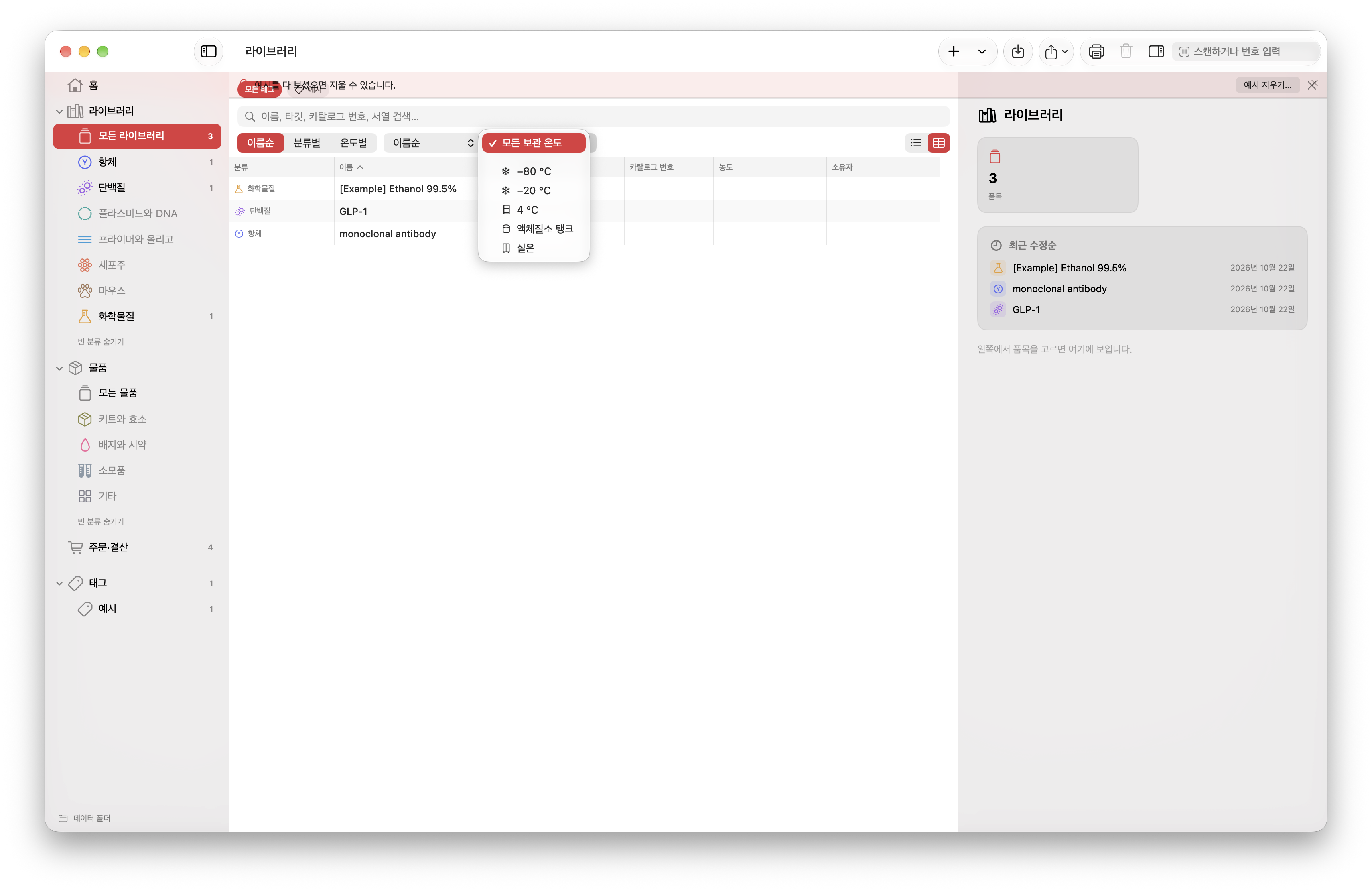Collapse the 라이브러리 sidebar section

(59, 111)
